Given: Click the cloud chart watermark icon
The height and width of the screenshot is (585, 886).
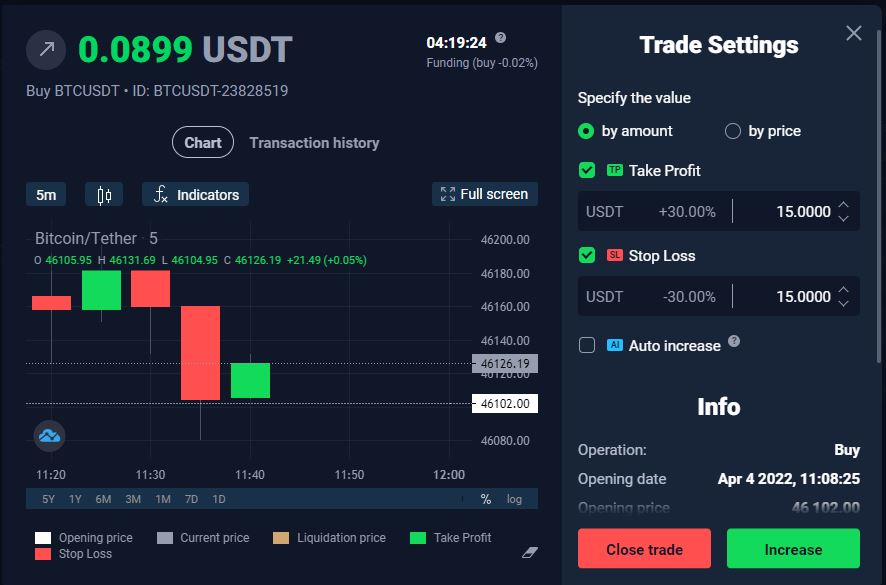Looking at the screenshot, I should 49,435.
